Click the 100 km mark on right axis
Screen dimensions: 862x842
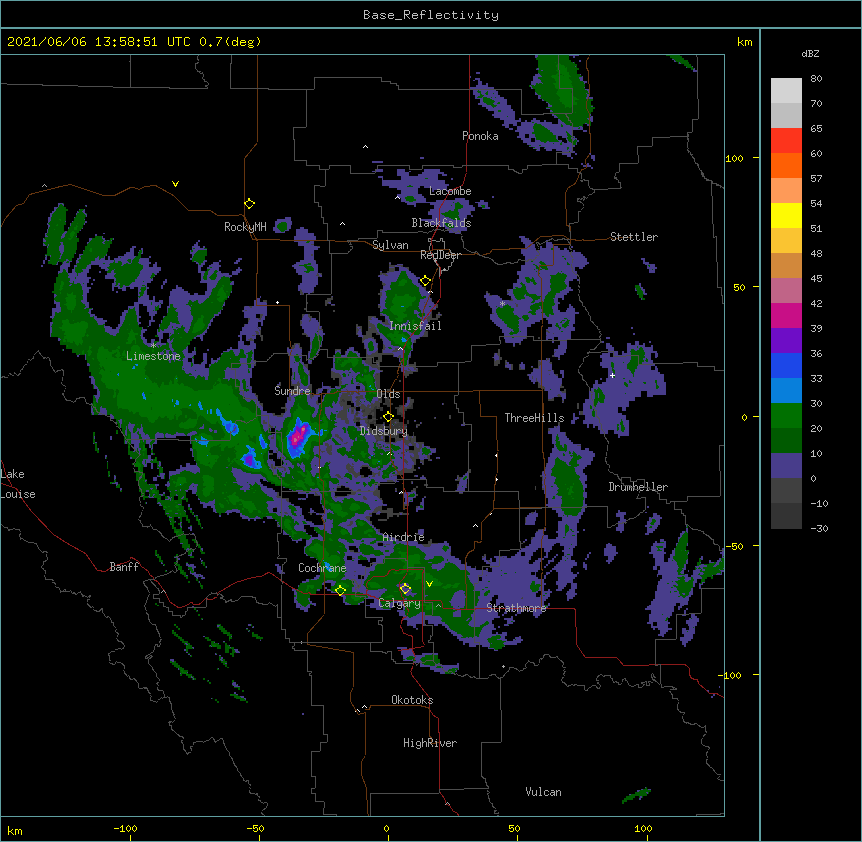734,158
